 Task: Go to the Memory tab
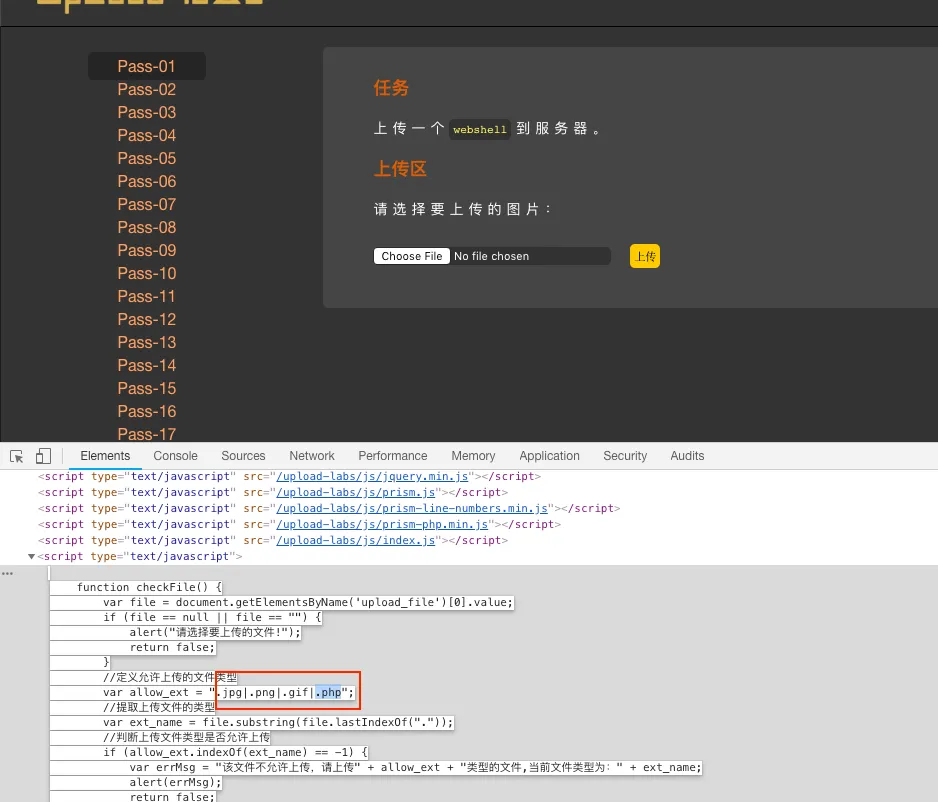[473, 456]
